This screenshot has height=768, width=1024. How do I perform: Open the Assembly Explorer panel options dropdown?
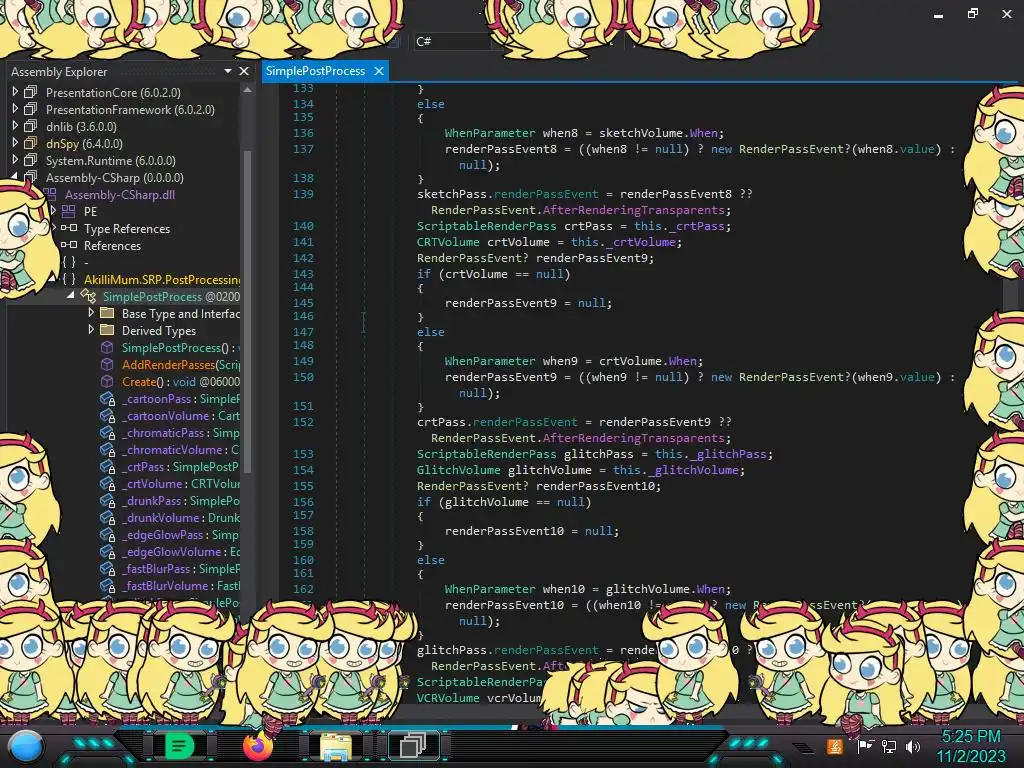click(227, 71)
